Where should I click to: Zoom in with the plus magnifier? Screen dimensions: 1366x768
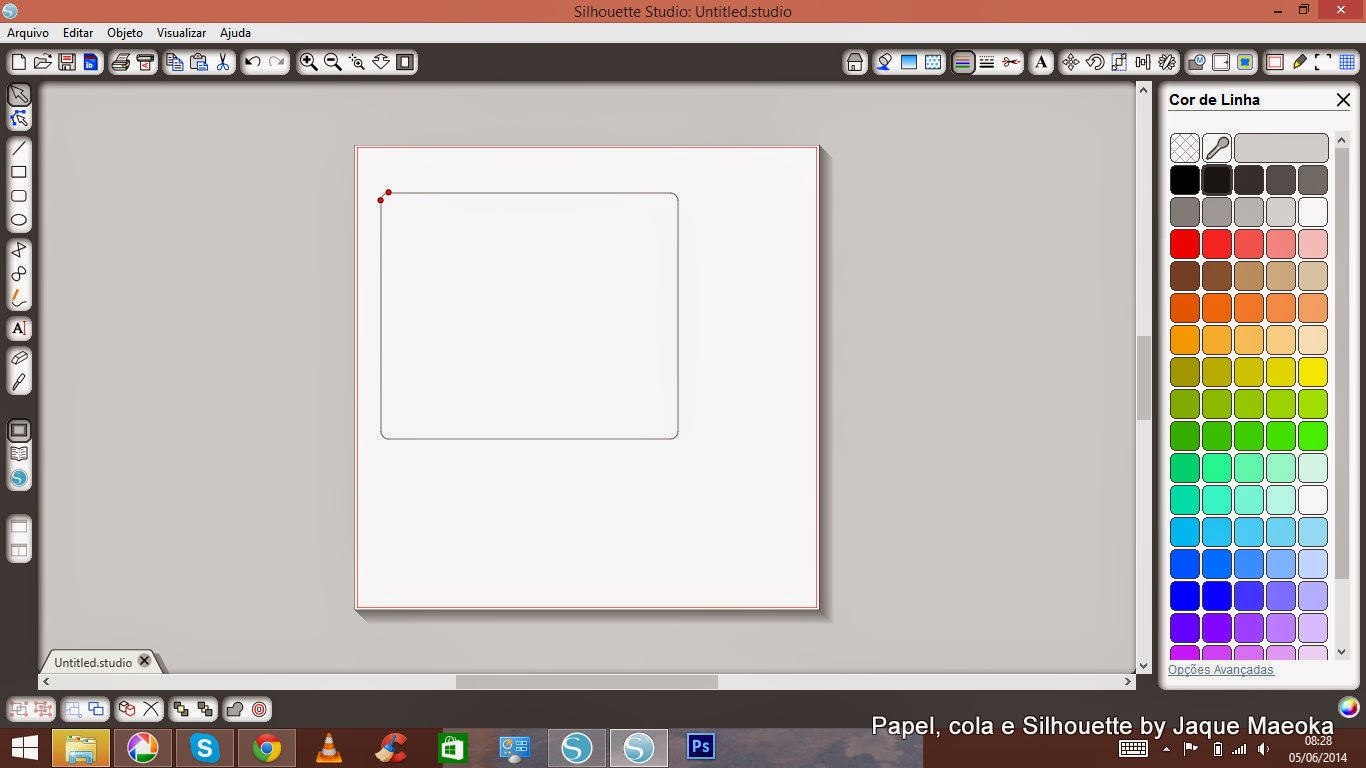click(309, 62)
